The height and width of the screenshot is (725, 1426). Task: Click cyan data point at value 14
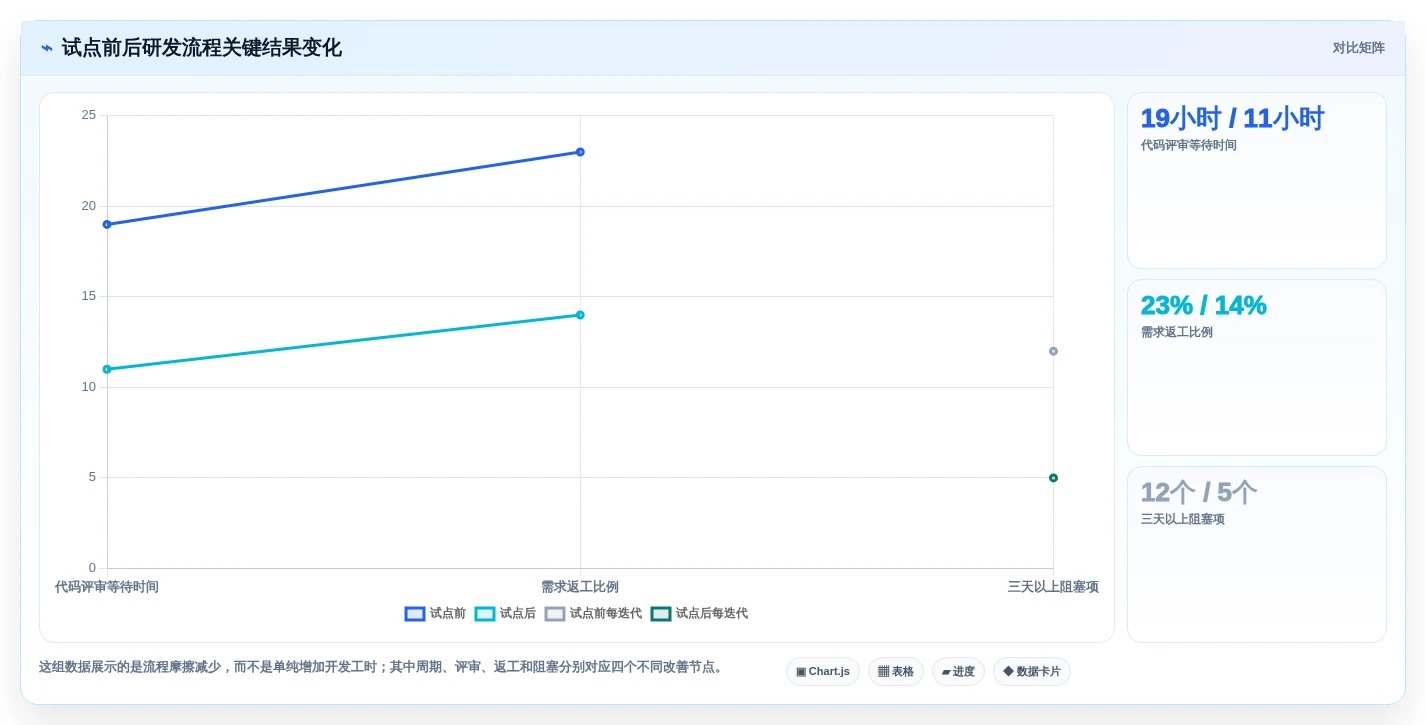click(x=580, y=315)
